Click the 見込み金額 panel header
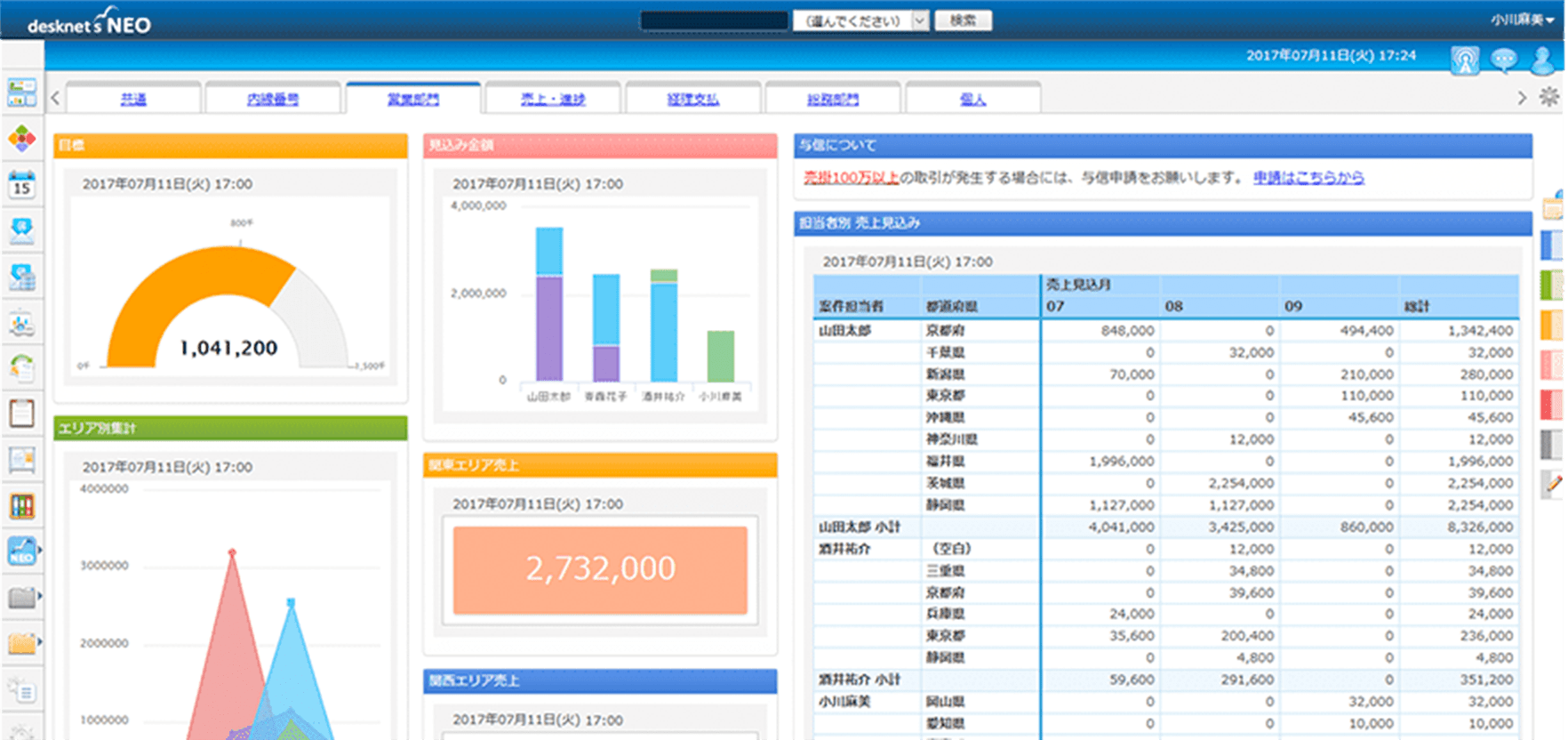The image size is (1568, 740). coord(600,145)
